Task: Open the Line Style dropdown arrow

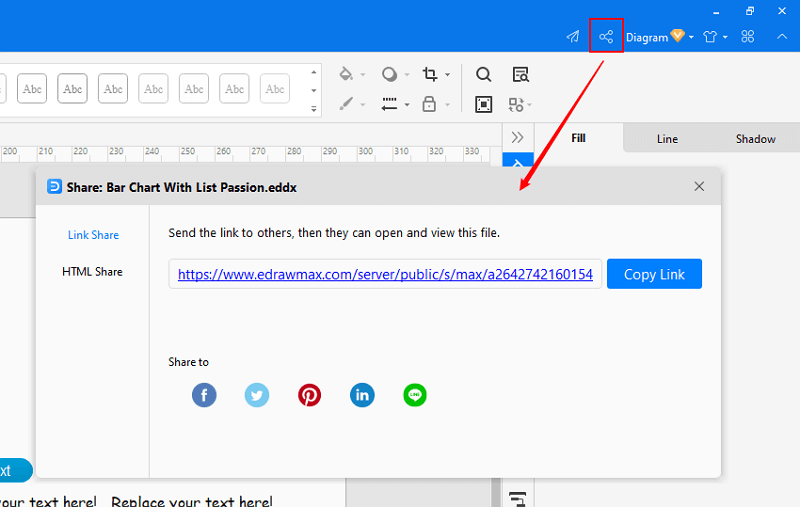Action: point(407,105)
